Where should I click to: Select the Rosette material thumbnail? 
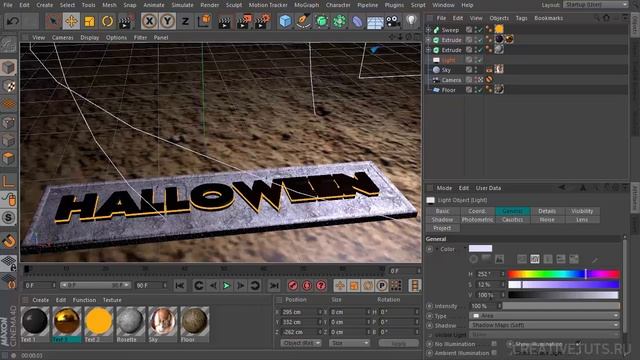(x=130, y=321)
